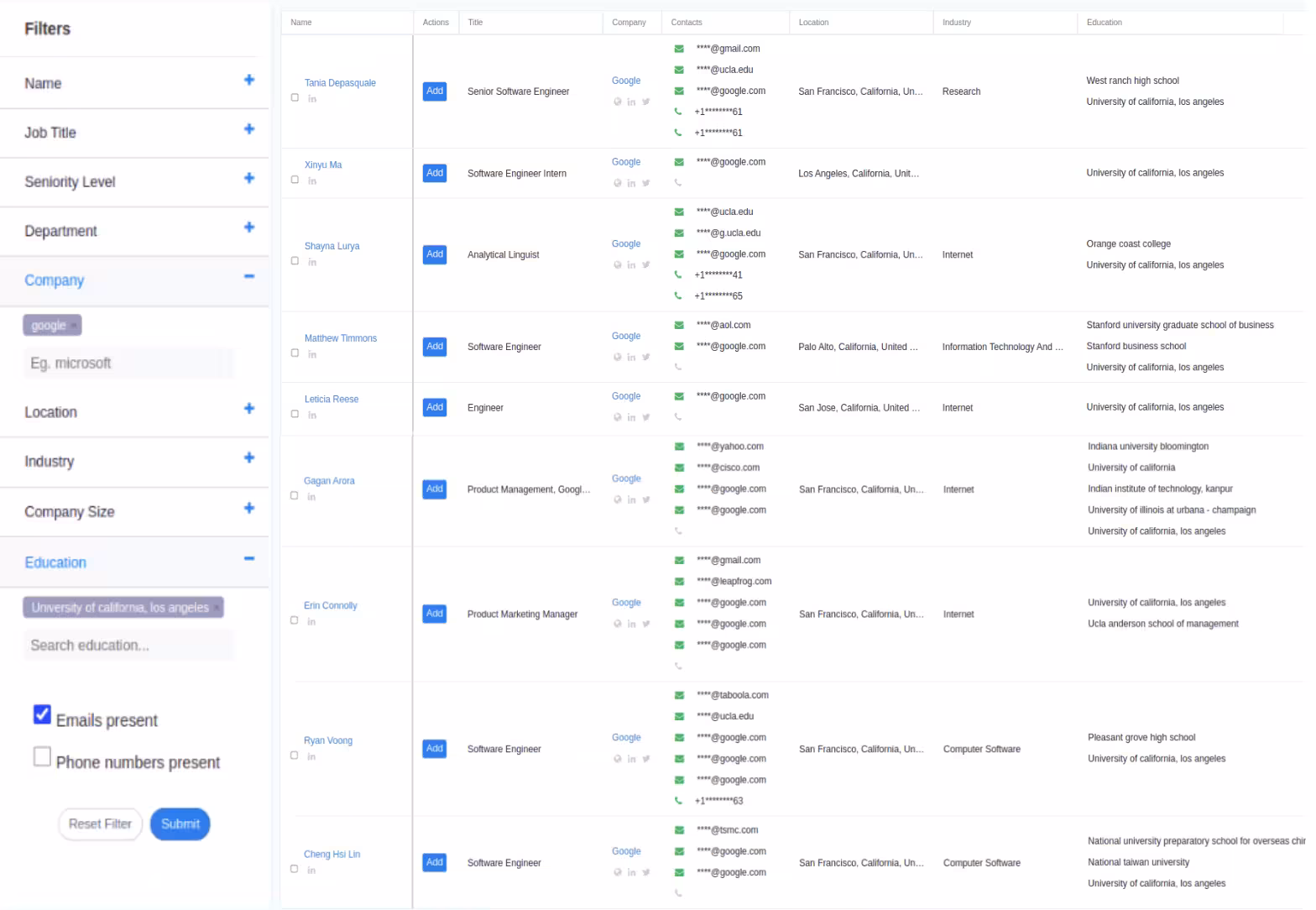The width and height of the screenshot is (1316, 910).
Task: Select the checkbox for Leticia Reese
Action: click(x=295, y=414)
